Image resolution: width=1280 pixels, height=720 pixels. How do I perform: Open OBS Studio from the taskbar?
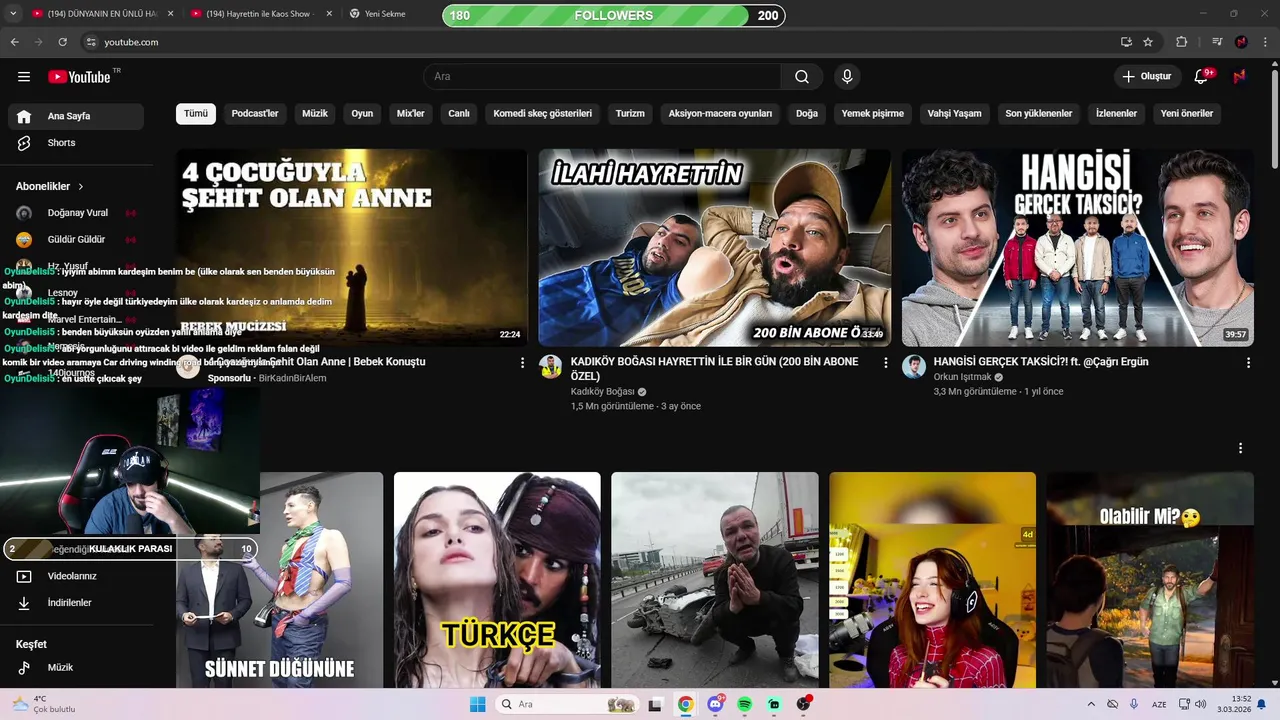(x=803, y=704)
